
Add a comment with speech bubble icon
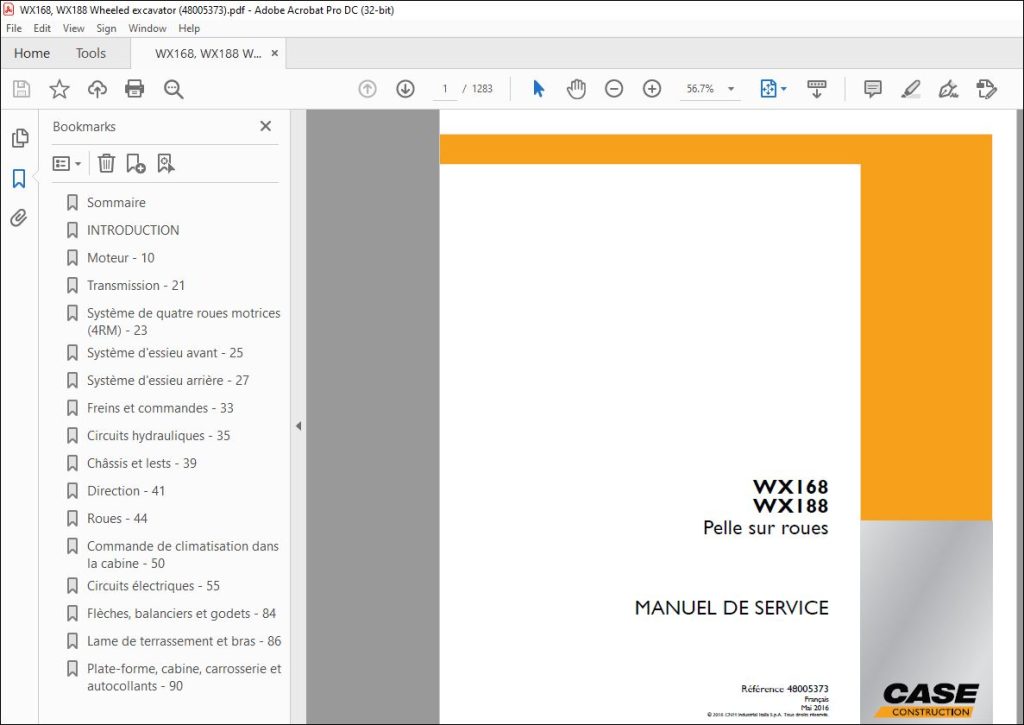pyautogui.click(x=872, y=89)
